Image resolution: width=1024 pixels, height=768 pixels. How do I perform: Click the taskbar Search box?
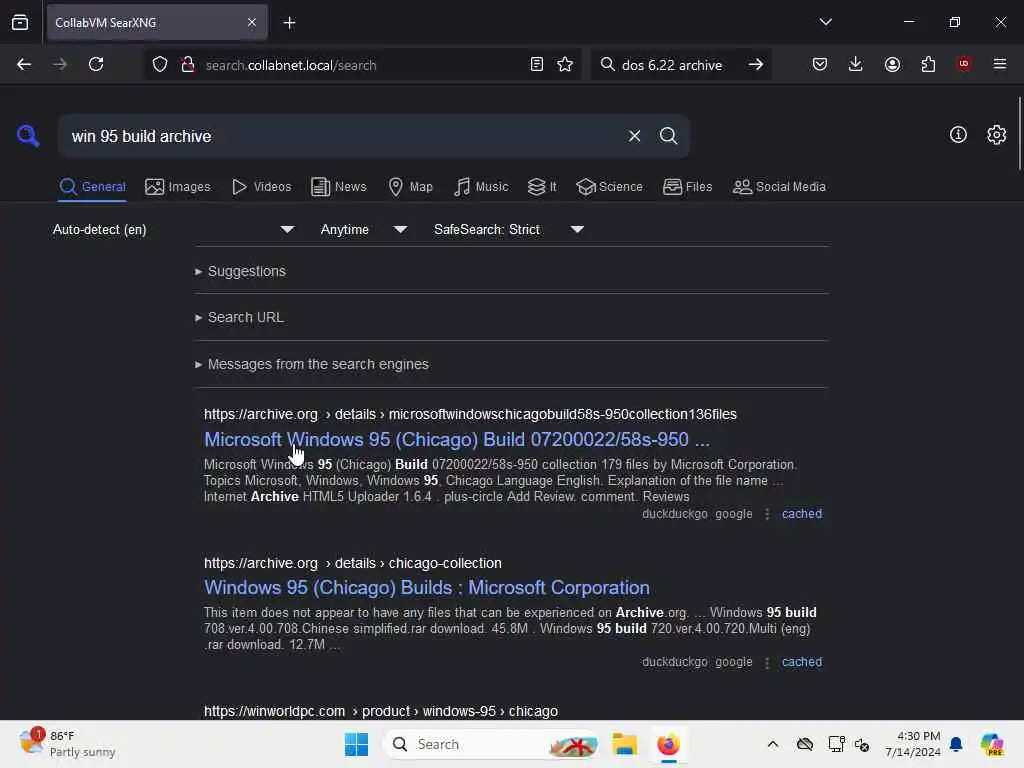[491, 744]
